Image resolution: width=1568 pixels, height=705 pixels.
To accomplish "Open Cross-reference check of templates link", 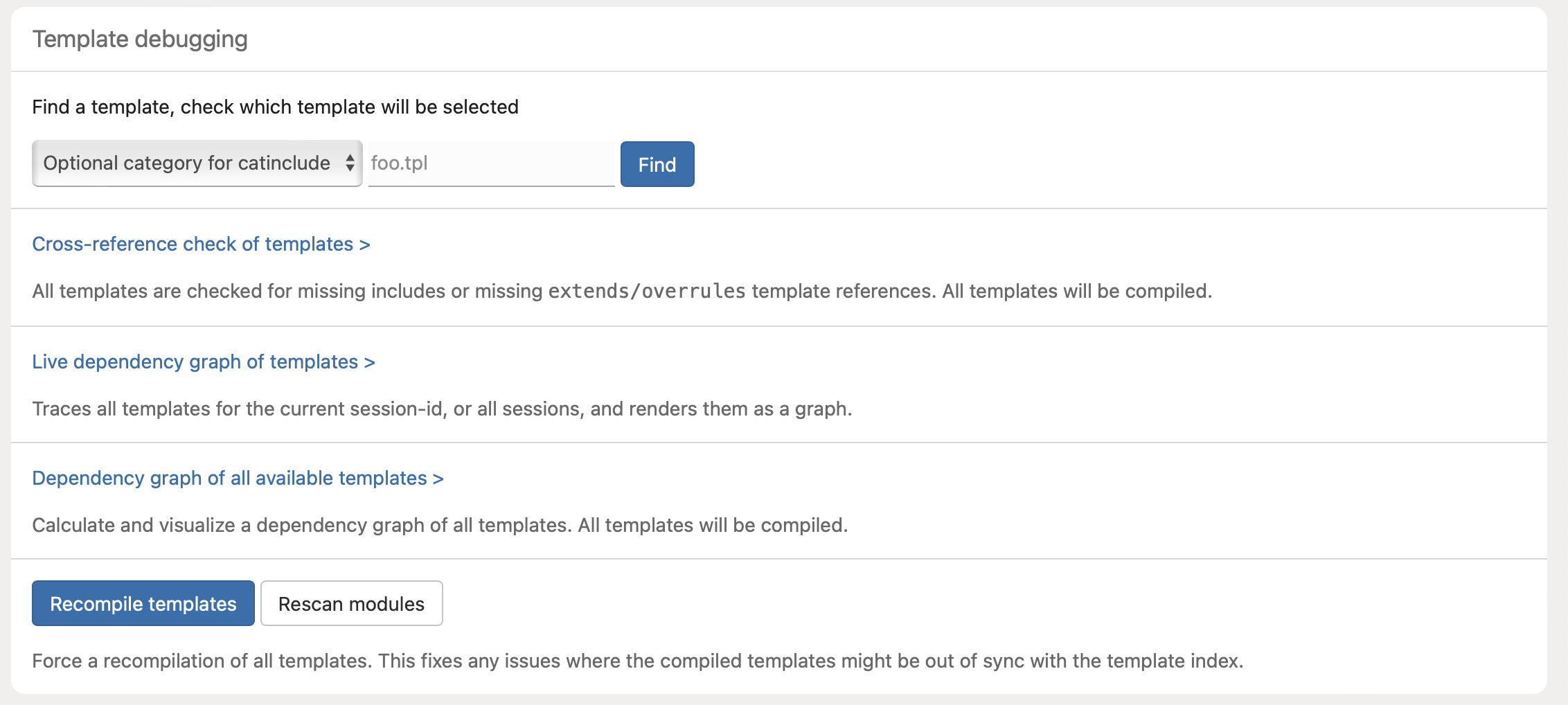I will tap(193, 244).
